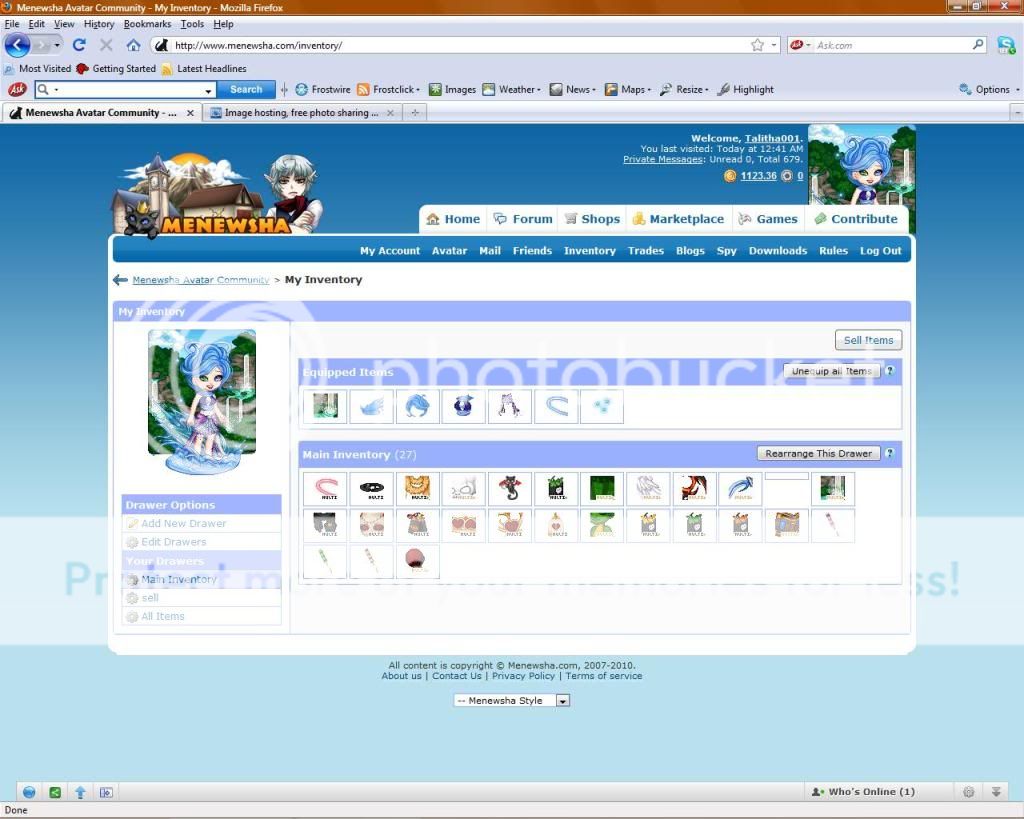Click the Unequip all Items button
The image size is (1024, 819).
[x=830, y=371]
